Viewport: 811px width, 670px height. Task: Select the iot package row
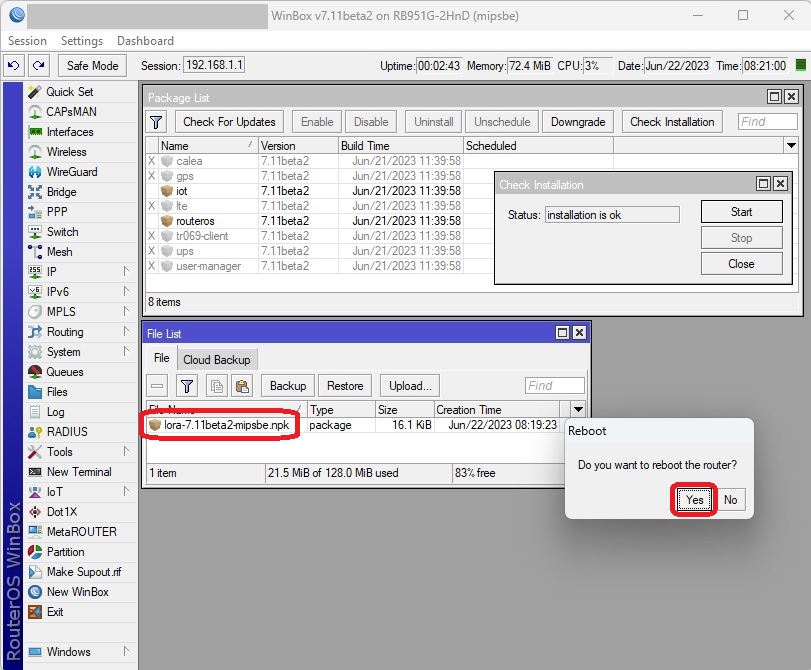pyautogui.click(x=320, y=191)
